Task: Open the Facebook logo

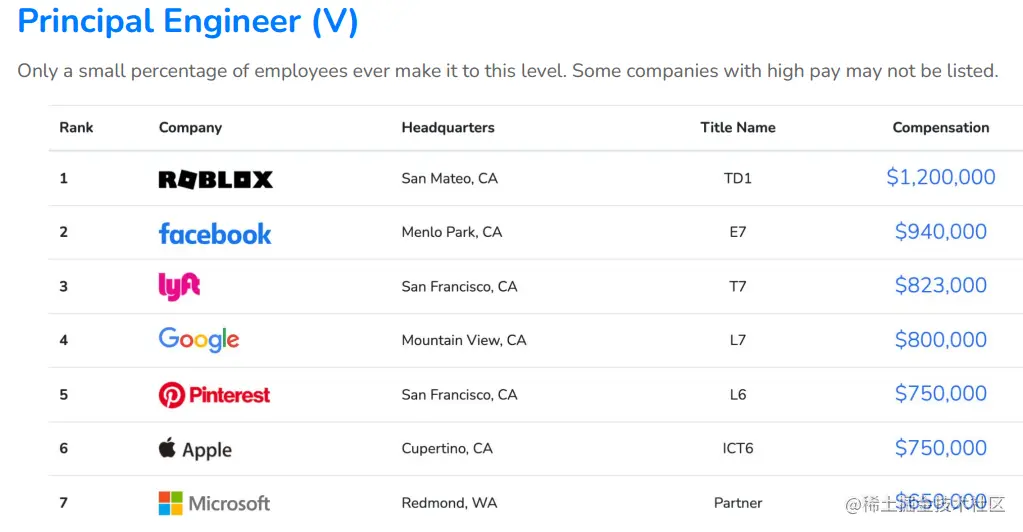Action: tap(215, 233)
